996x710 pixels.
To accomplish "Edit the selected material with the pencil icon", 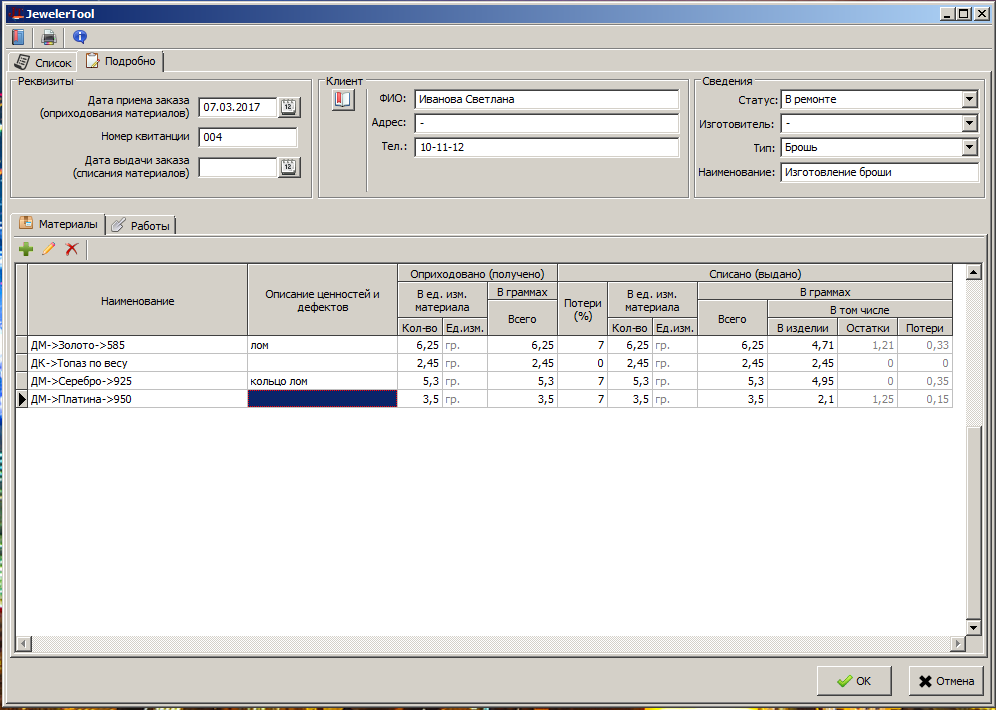I will pyautogui.click(x=49, y=249).
